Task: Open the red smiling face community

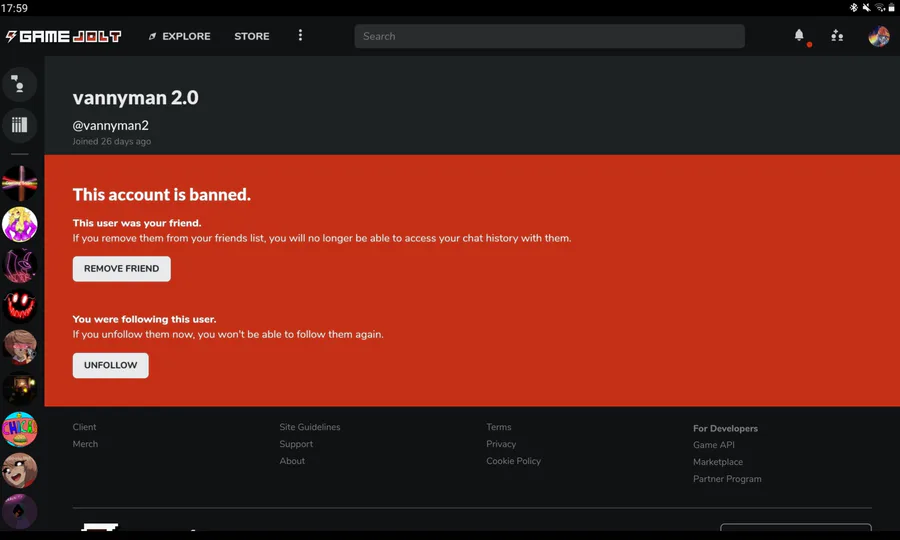Action: click(19, 306)
